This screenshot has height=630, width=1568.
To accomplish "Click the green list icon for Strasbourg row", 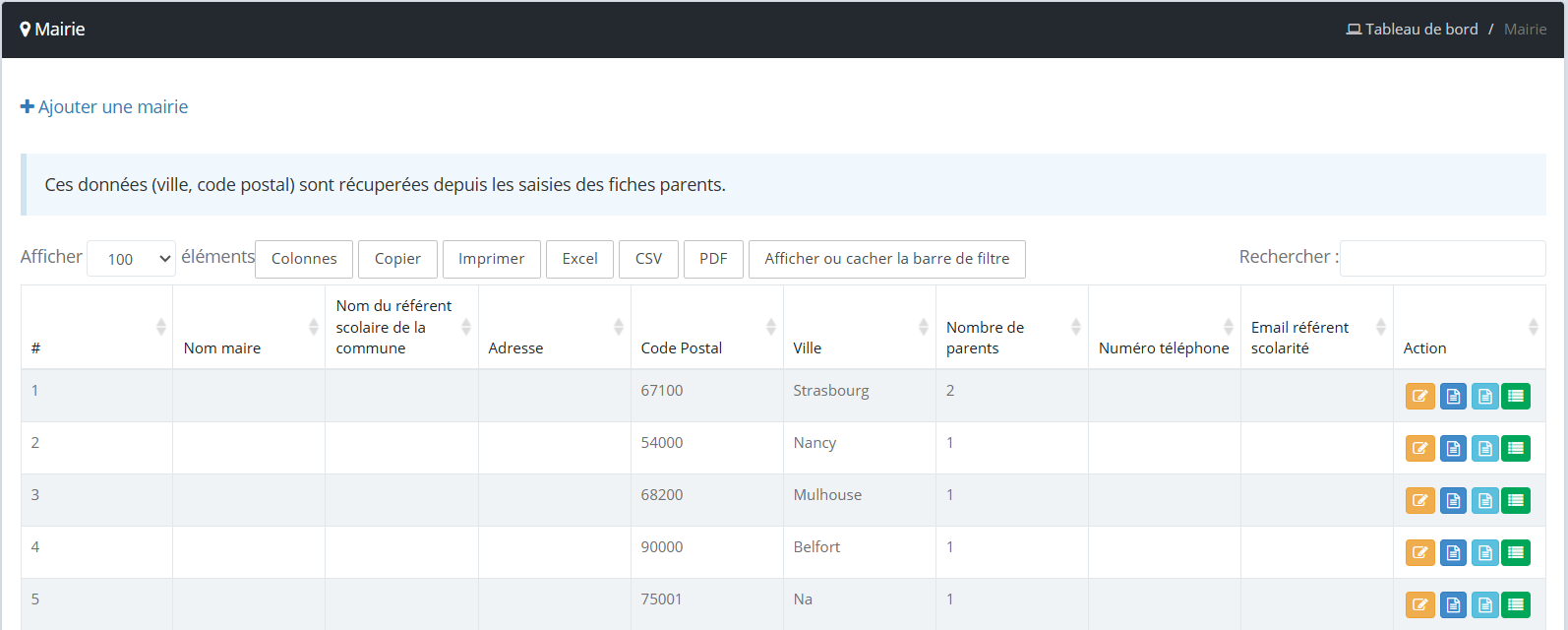I will point(1516,397).
